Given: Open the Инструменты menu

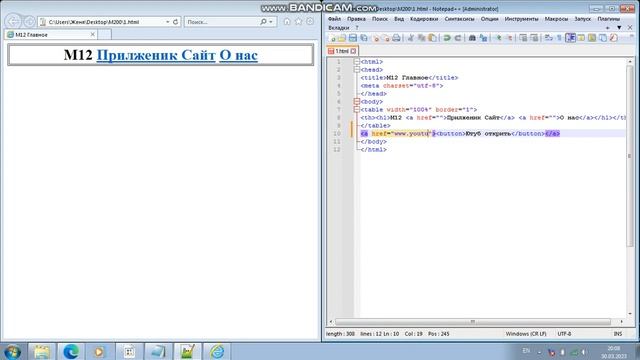Looking at the screenshot, I should pos(521,19).
